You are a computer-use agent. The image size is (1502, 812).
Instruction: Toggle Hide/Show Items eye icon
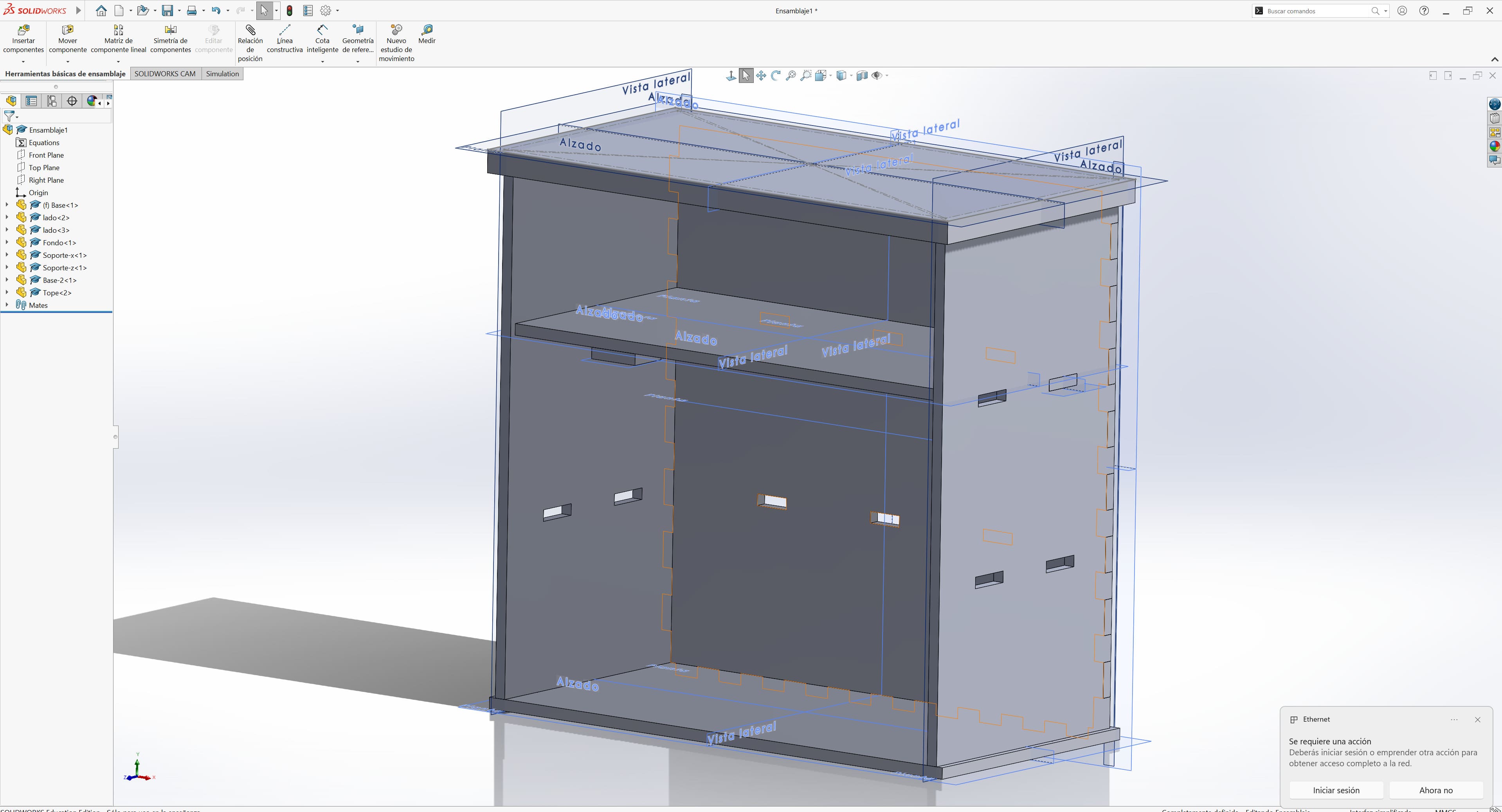coord(876,75)
